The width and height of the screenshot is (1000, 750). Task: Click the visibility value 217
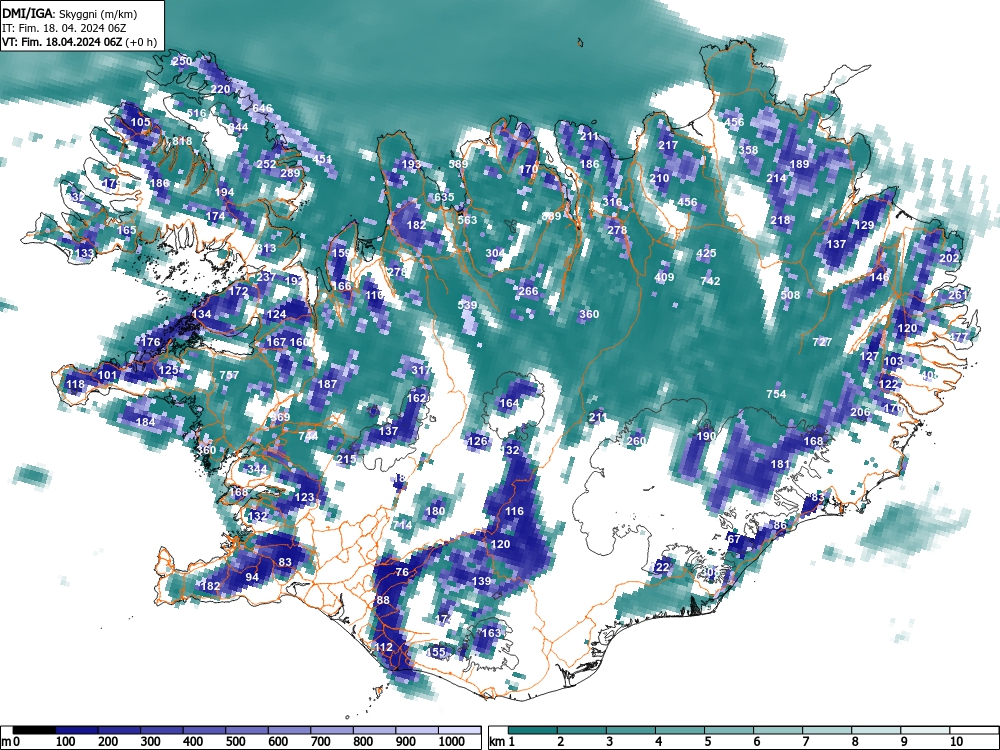(x=668, y=145)
